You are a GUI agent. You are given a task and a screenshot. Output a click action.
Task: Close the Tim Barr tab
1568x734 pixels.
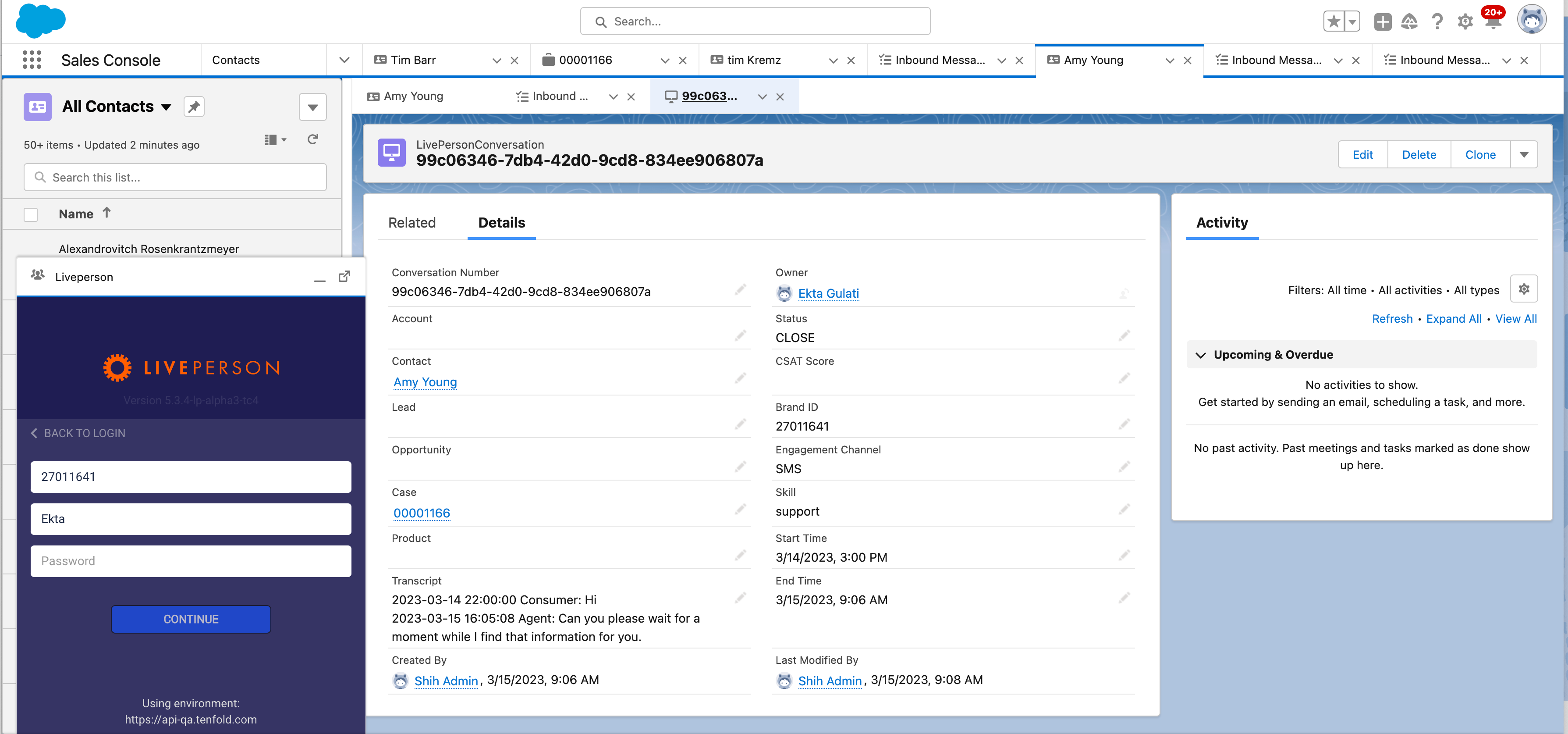click(x=514, y=61)
